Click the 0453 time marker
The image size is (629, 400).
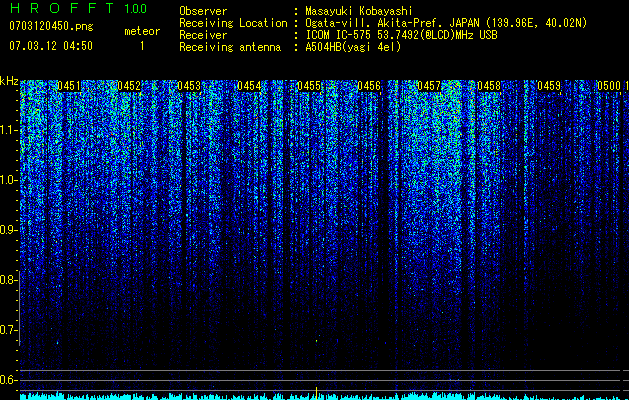(189, 86)
